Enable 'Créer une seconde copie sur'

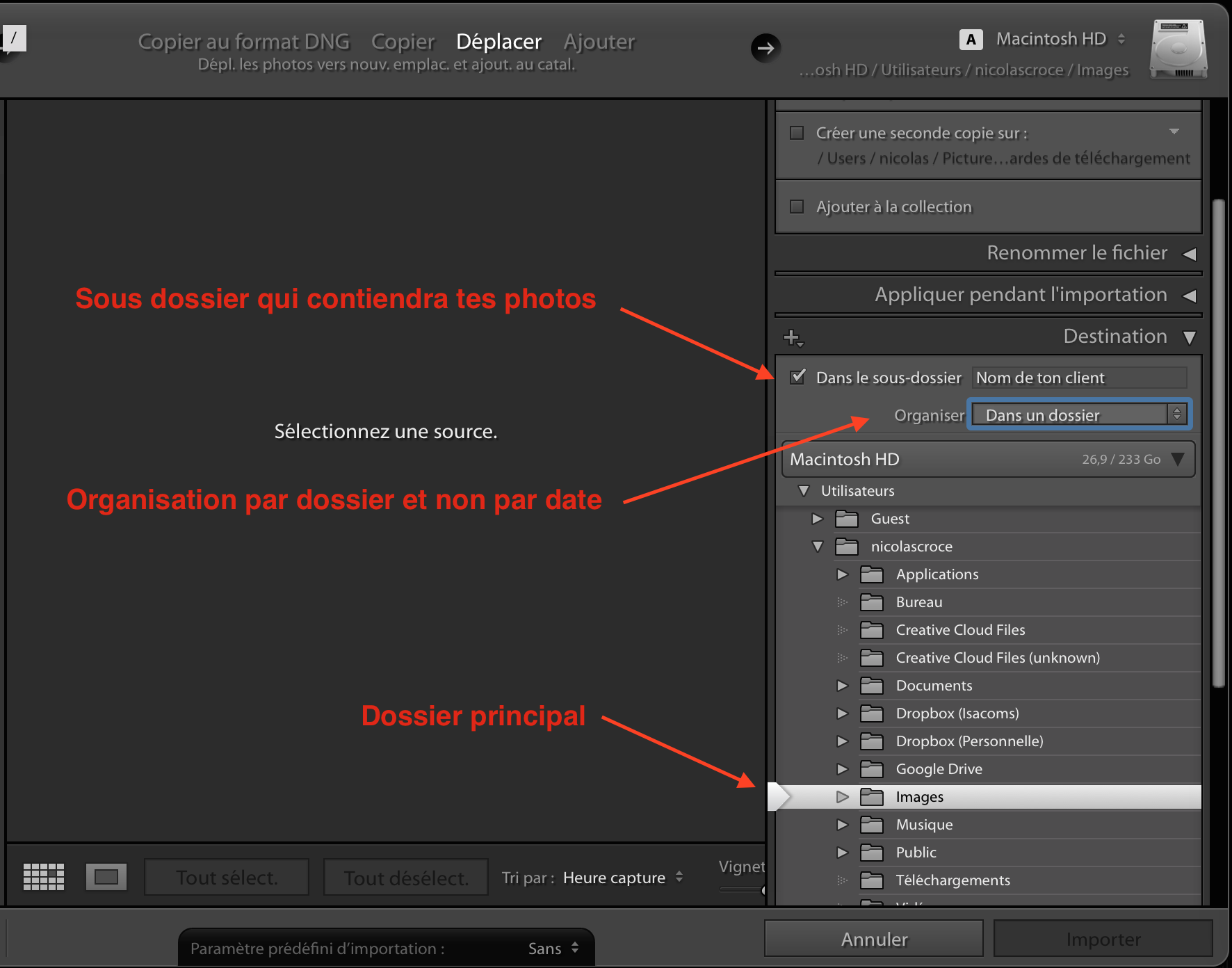pos(796,132)
